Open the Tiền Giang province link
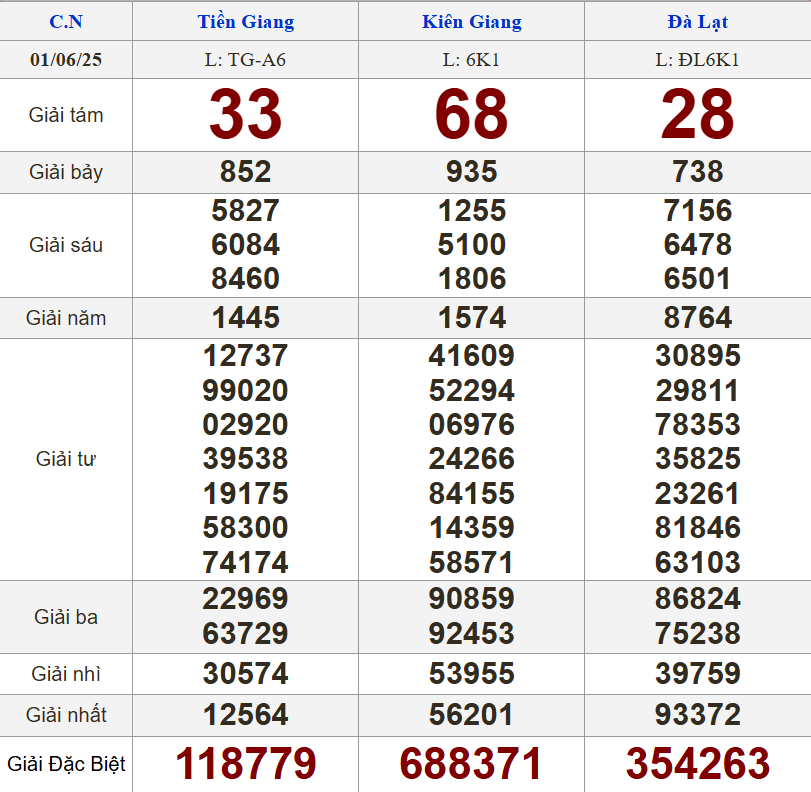This screenshot has width=811, height=792. [x=245, y=22]
